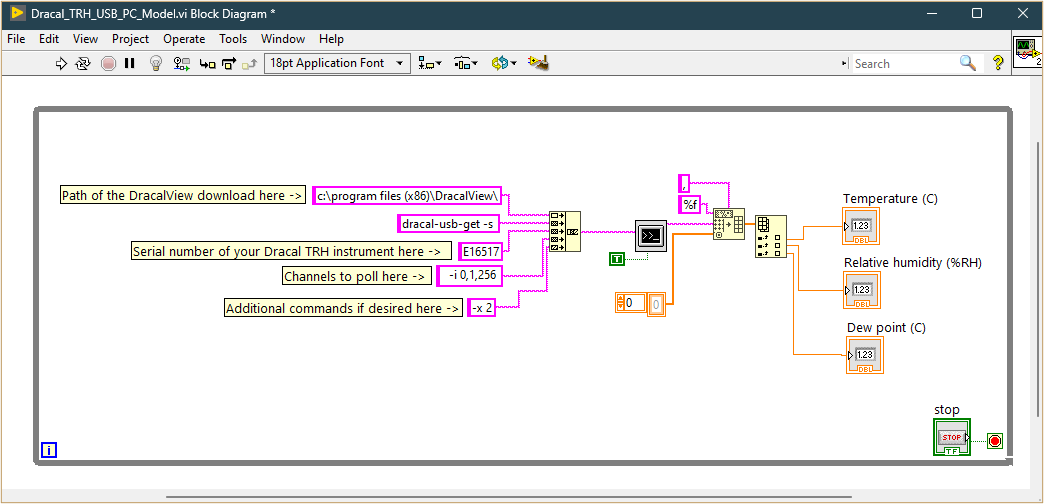Click the Search field in toolbar
1044x504 pixels.
(x=905, y=63)
